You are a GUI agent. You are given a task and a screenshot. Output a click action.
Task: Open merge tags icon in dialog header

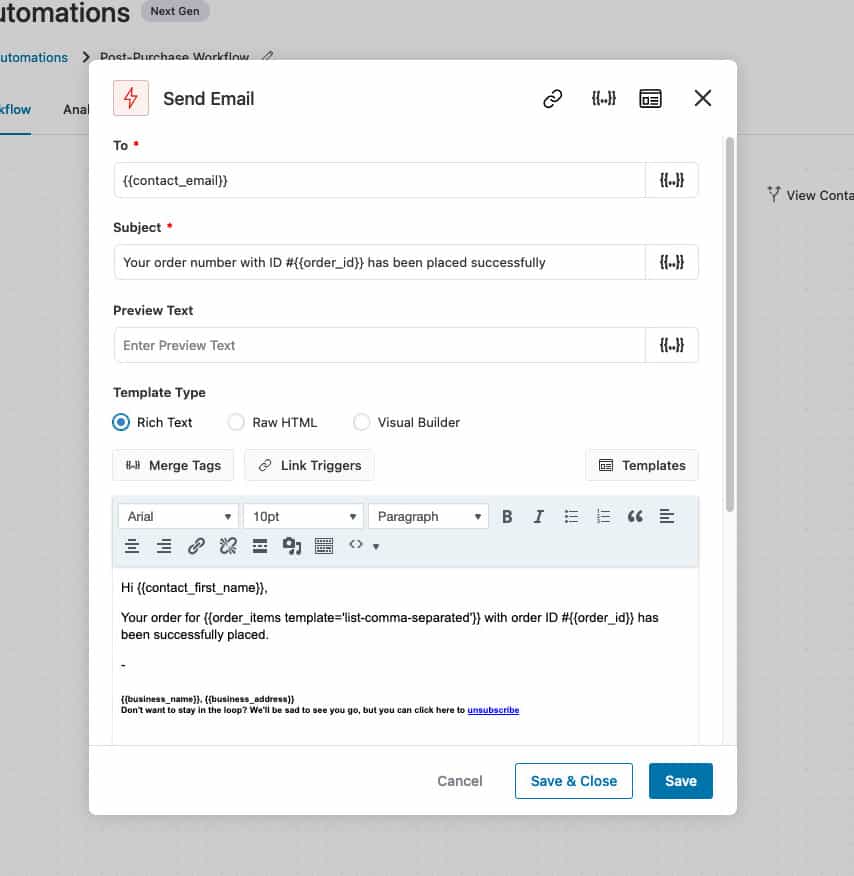coord(603,99)
